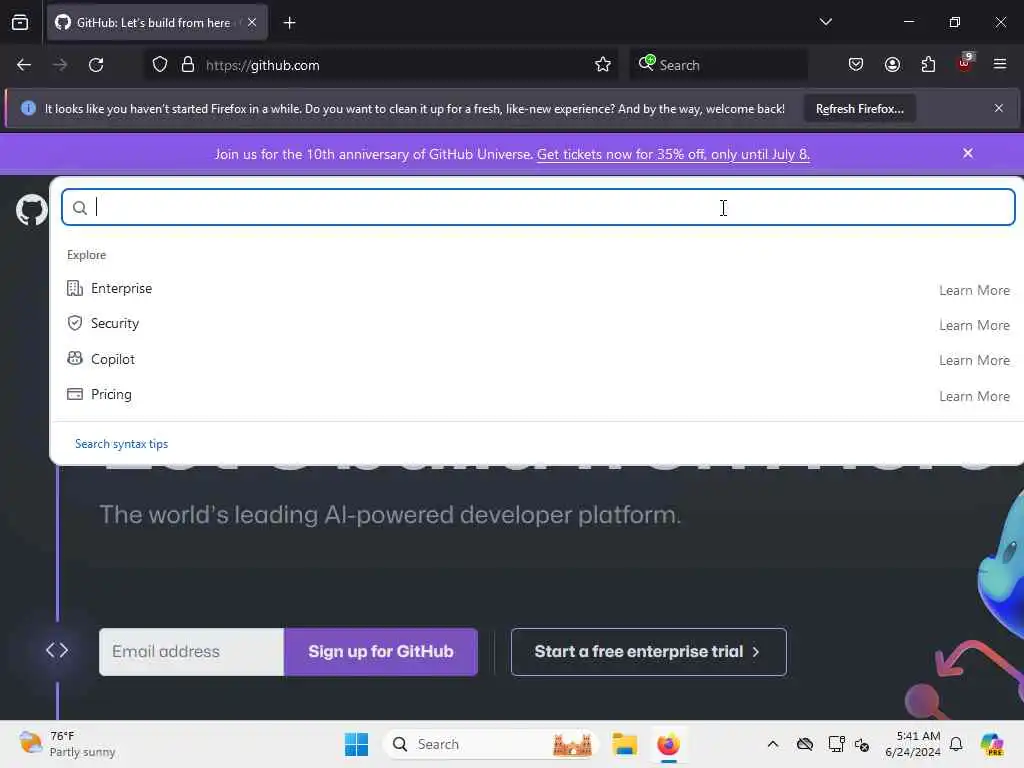Viewport: 1024px width, 768px height.
Task: Open the Copilot preview taskbar icon
Action: tap(992, 744)
